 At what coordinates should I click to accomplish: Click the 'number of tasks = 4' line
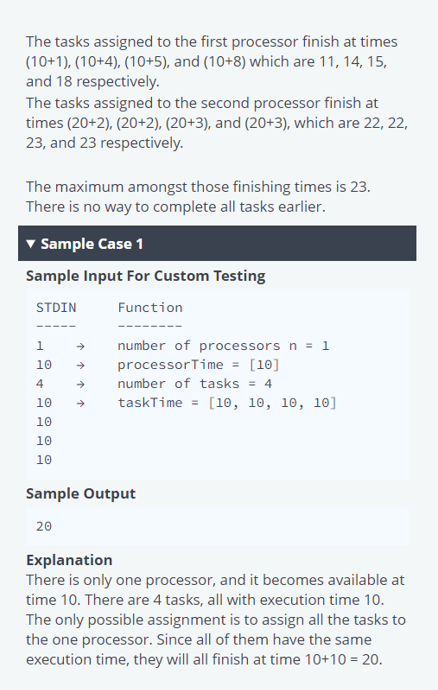click(x=195, y=384)
